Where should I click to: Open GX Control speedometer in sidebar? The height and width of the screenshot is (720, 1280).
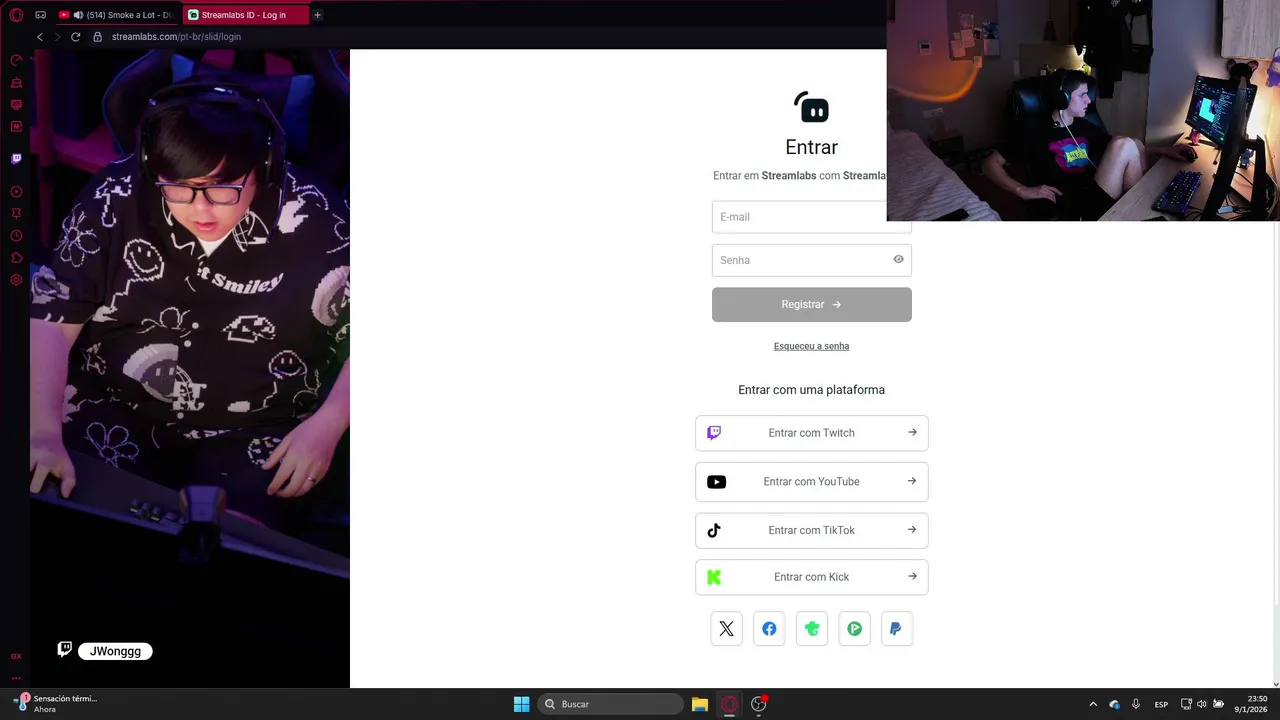[x=16, y=61]
